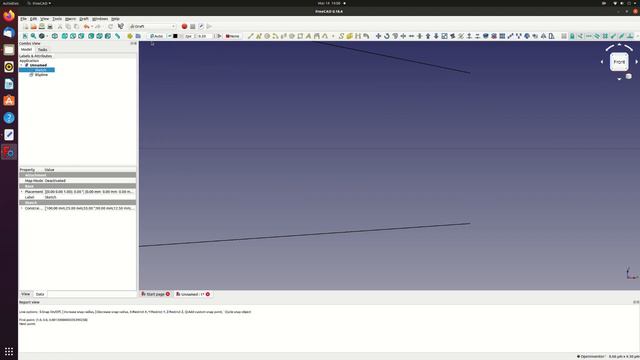Image resolution: width=640 pixels, height=360 pixels.
Task: Expand the Placement property row
Action: pyautogui.click(x=22, y=191)
